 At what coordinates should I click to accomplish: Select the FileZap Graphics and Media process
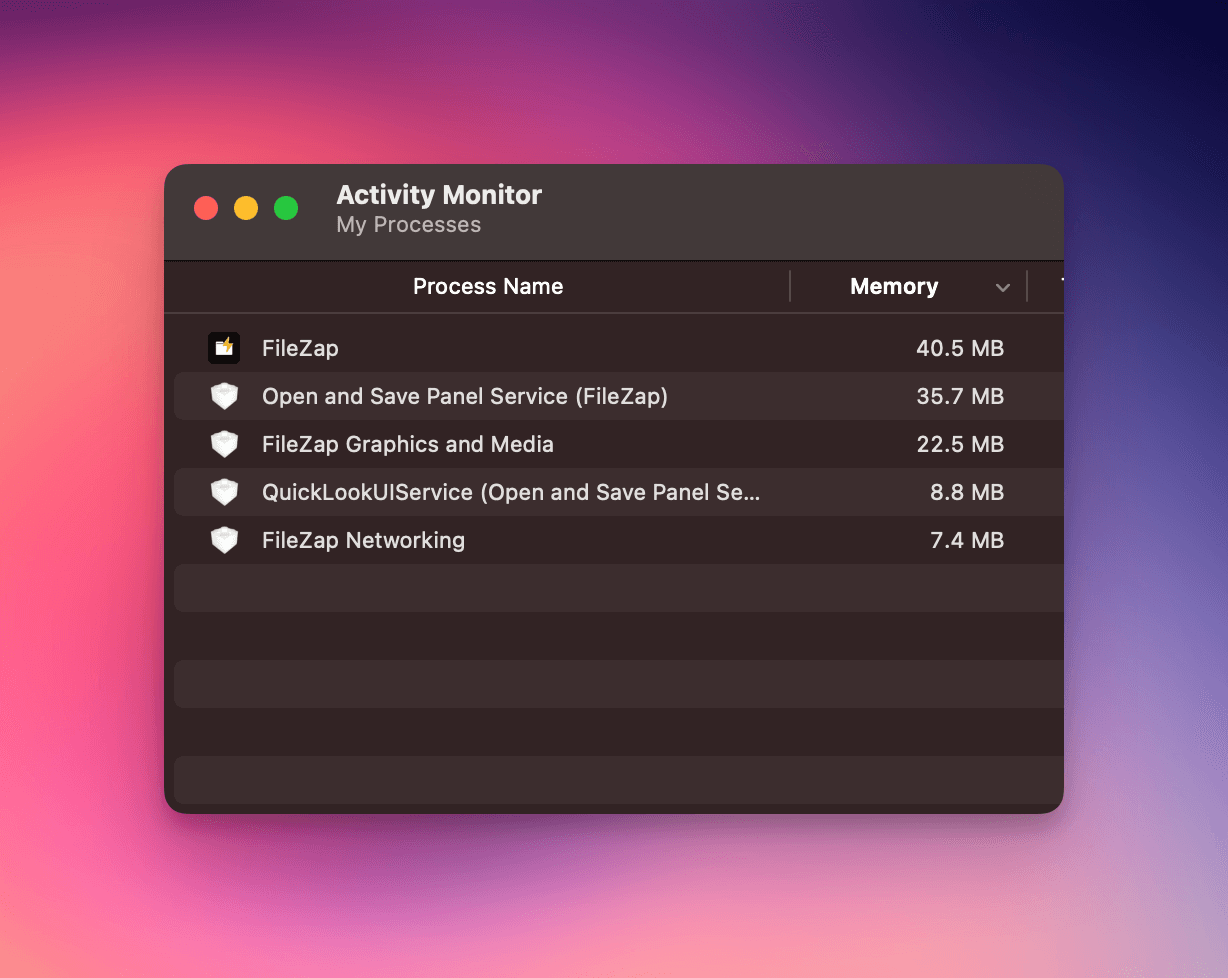(408, 444)
